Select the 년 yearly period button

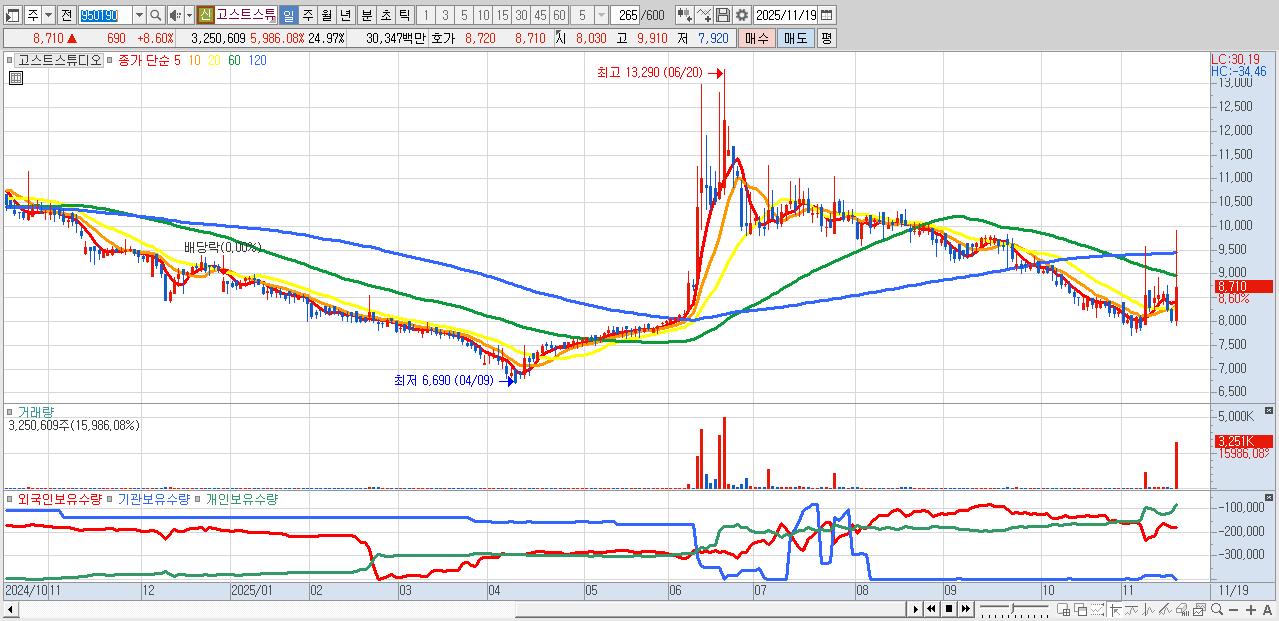click(x=345, y=15)
